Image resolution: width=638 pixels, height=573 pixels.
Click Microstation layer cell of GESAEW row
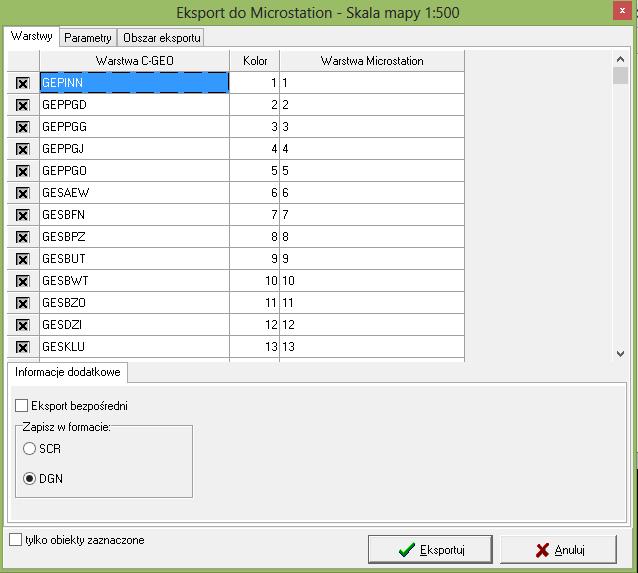[372, 192]
